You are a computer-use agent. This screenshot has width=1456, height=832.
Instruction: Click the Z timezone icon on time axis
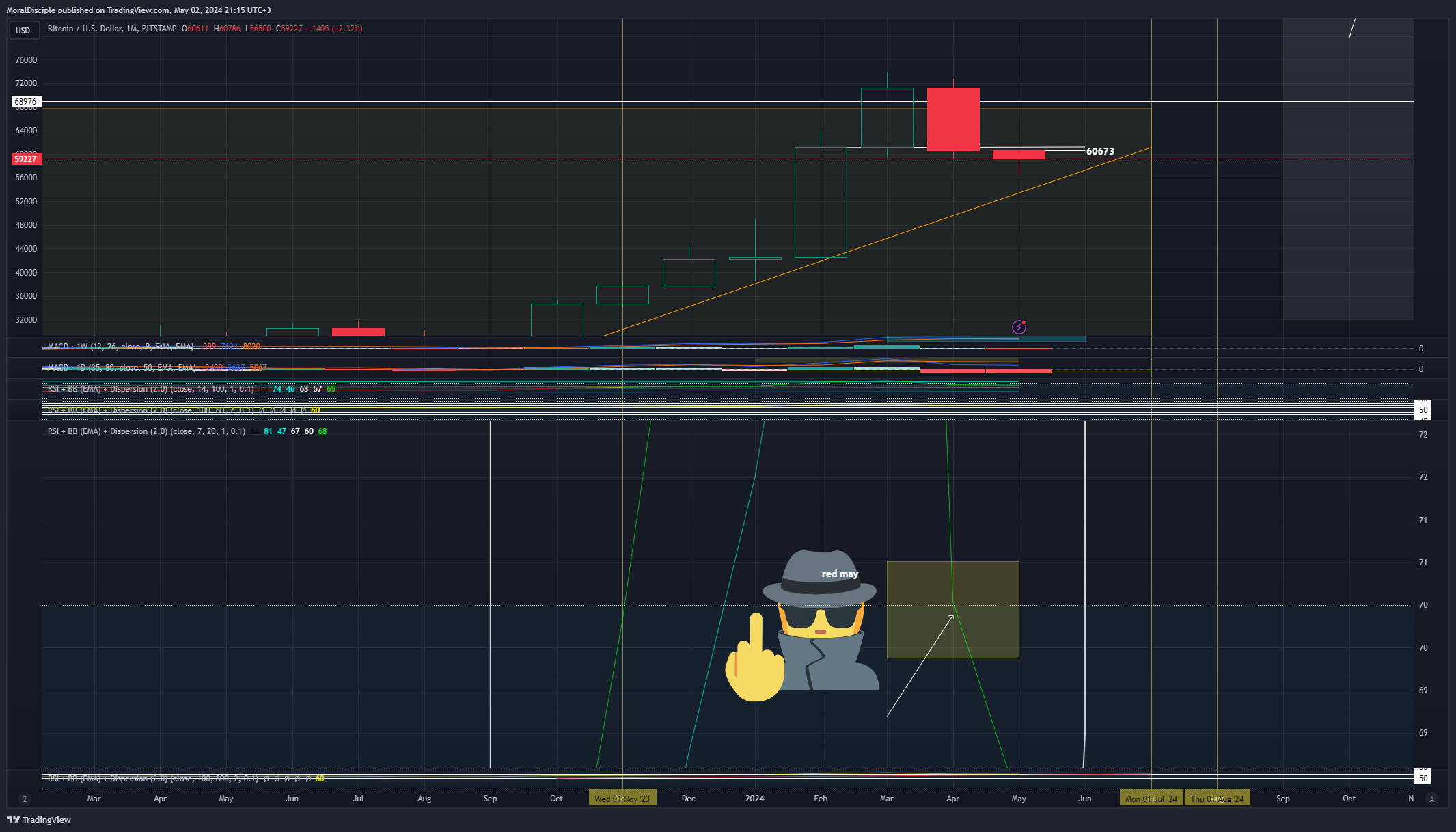[x=25, y=799]
